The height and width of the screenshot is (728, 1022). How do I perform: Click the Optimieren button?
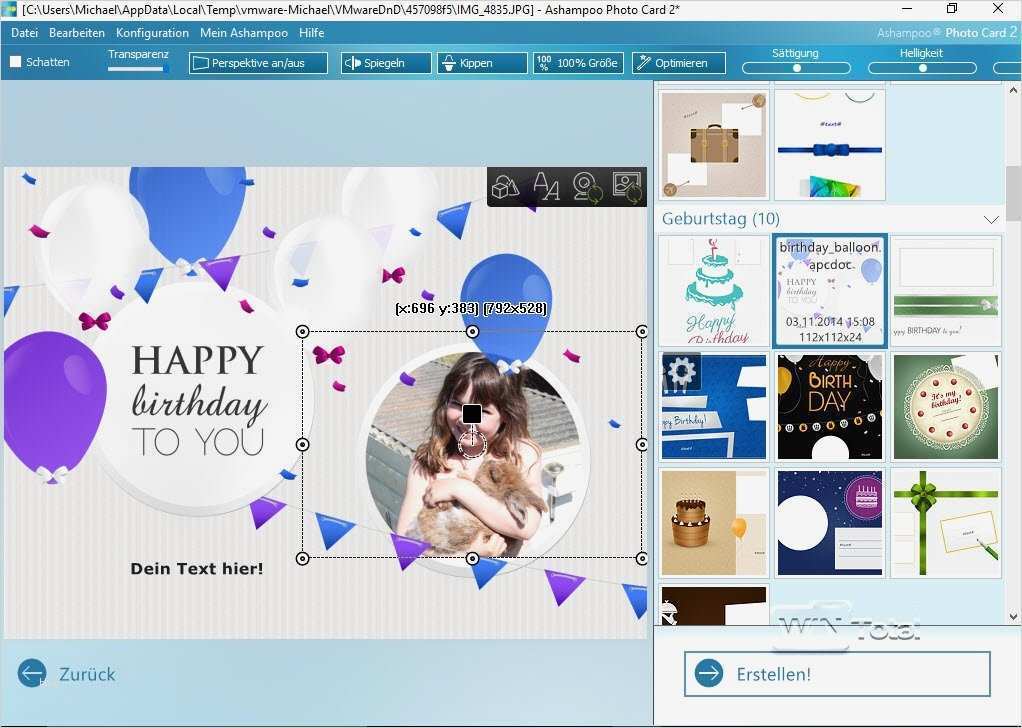point(679,63)
